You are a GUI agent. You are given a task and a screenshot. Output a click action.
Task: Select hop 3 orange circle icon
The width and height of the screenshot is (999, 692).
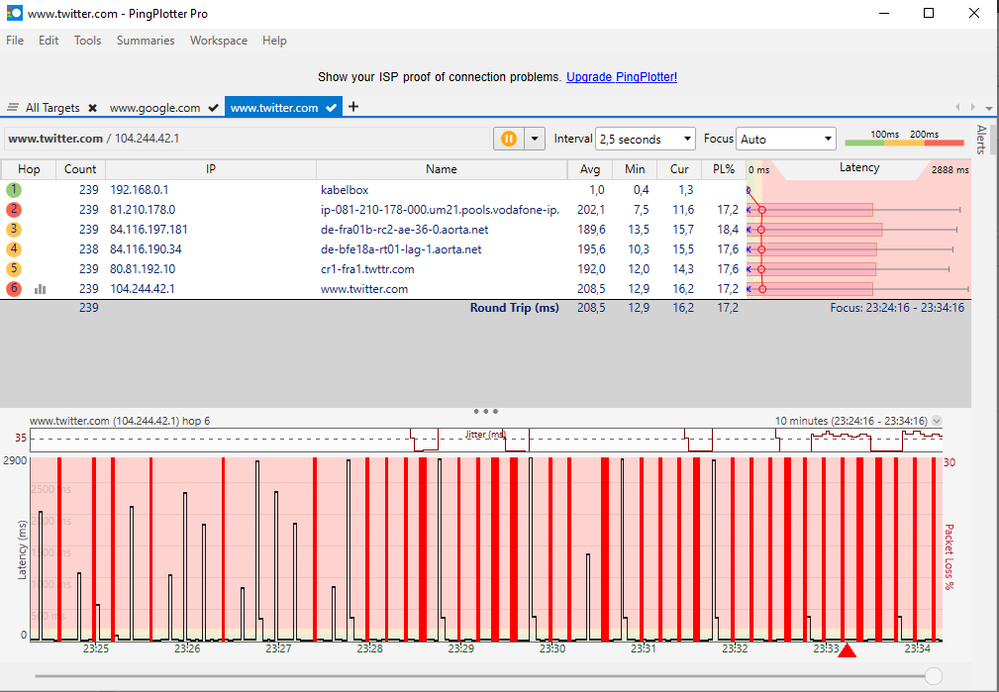click(14, 229)
